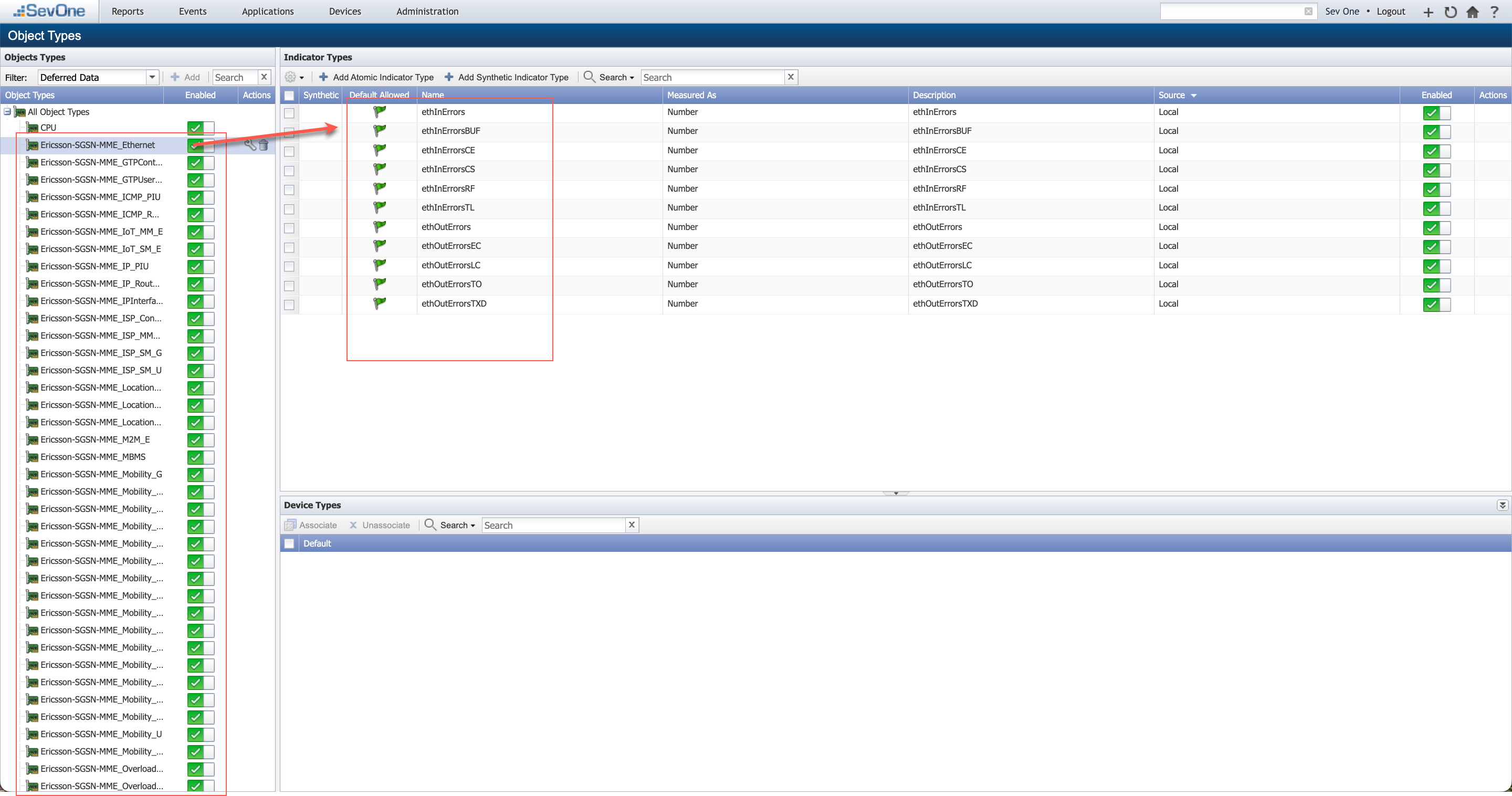Toggle Enabled switch for ethOutErrorsLC indicator
Image resolution: width=1512 pixels, height=796 pixels.
tap(1436, 266)
